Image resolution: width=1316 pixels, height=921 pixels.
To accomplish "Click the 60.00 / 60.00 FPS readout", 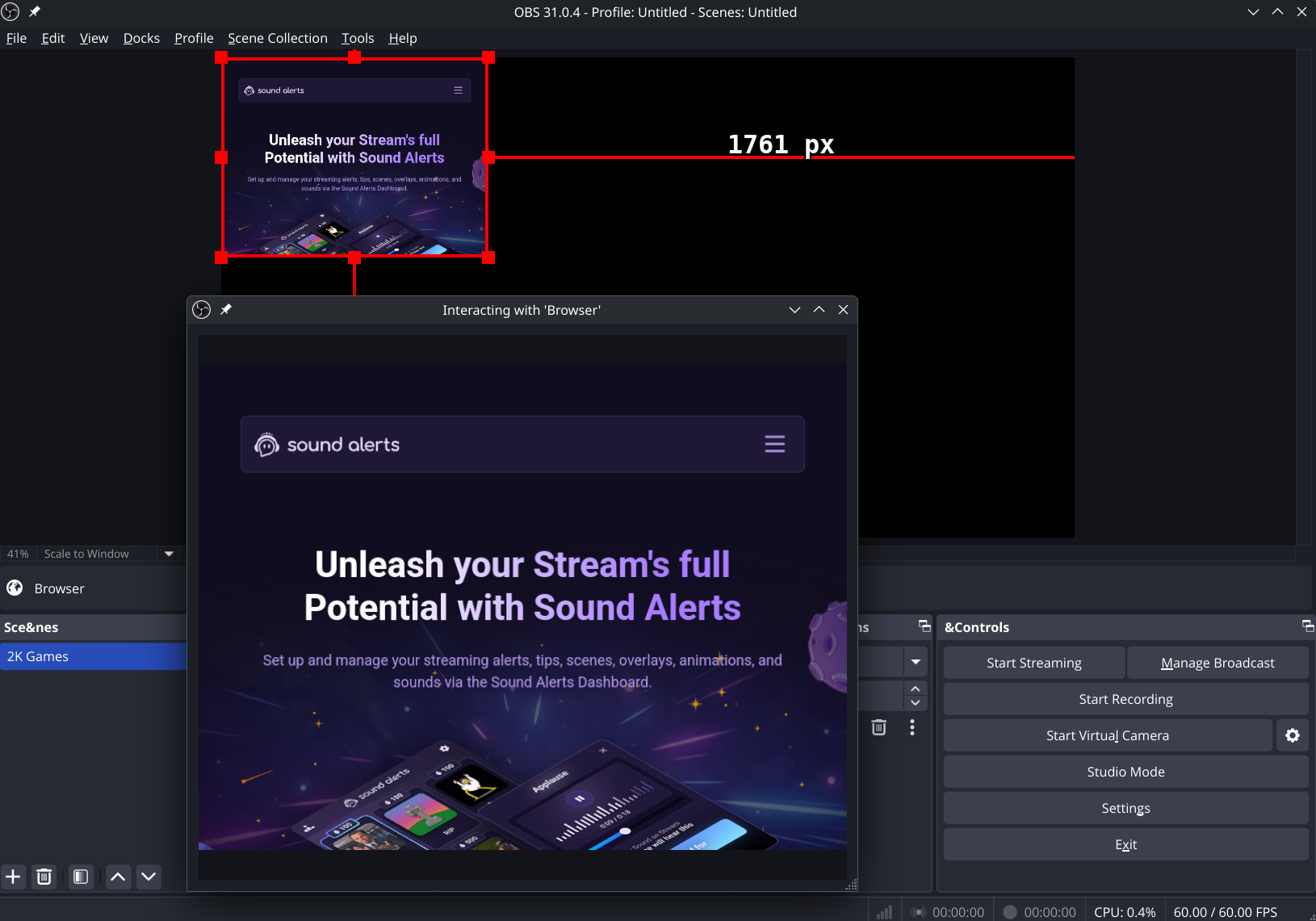I will [1226, 912].
